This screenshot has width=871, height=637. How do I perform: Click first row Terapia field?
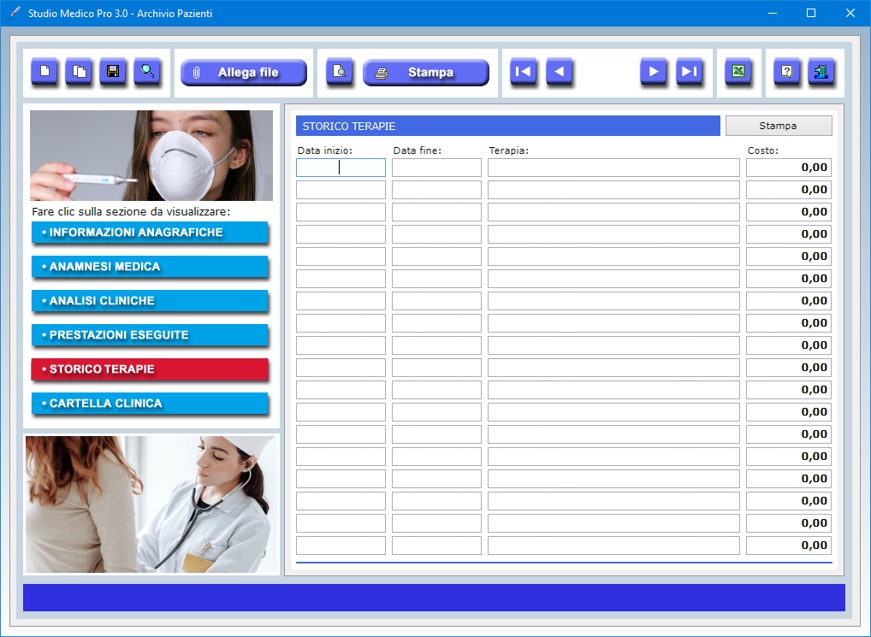point(614,168)
